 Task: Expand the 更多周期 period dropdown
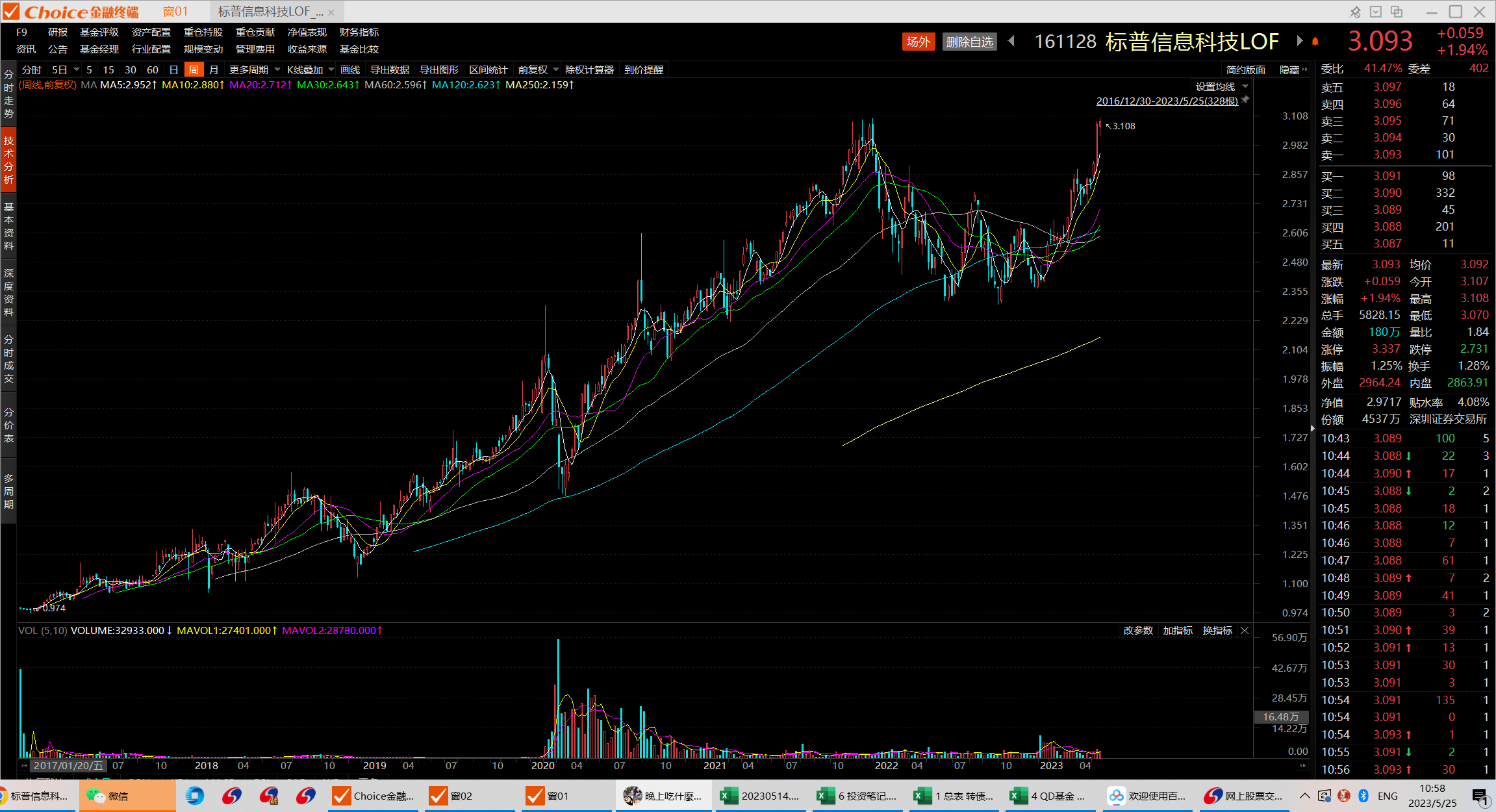point(255,70)
